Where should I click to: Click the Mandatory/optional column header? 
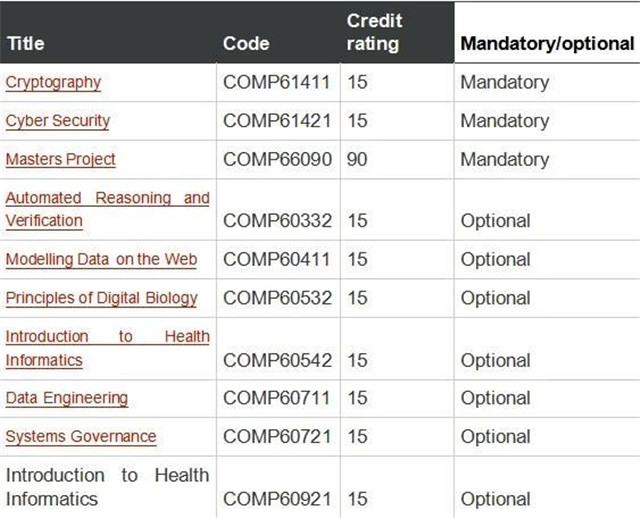(x=547, y=44)
